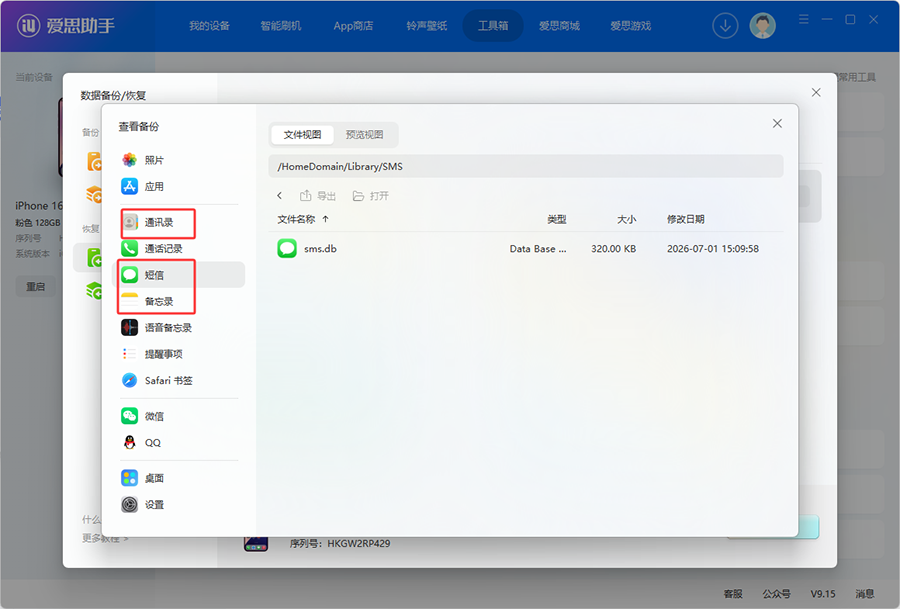Select the 桌面 desktop icon

point(130,478)
